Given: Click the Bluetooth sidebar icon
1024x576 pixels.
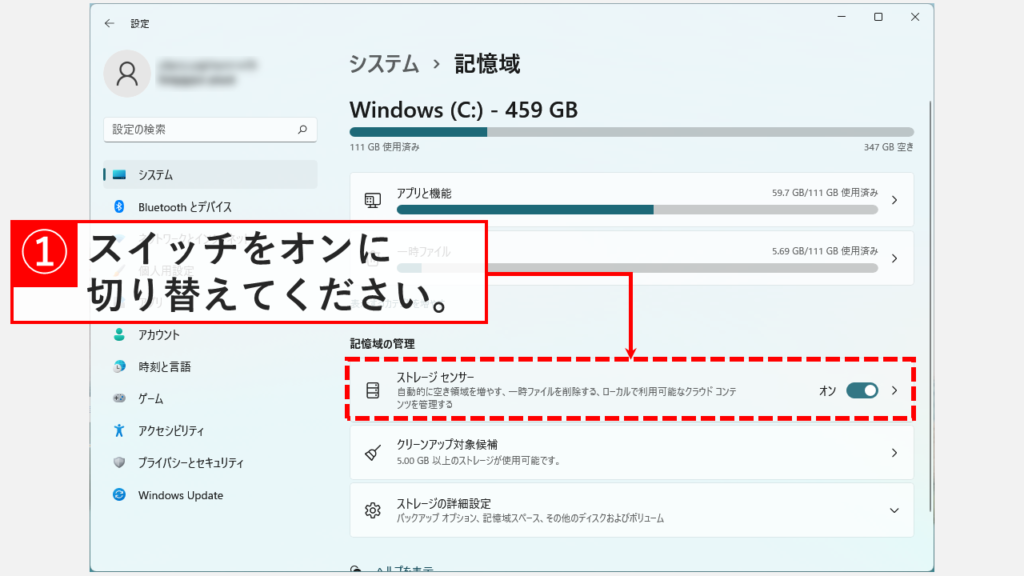Looking at the screenshot, I should [119, 206].
